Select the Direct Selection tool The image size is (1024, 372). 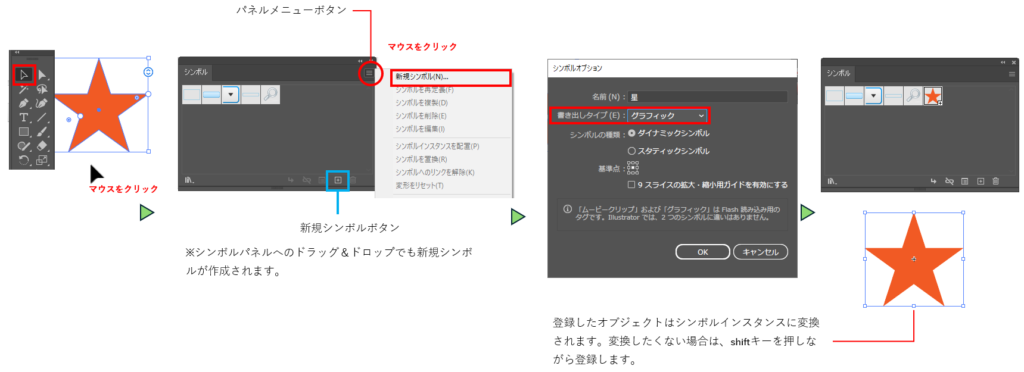point(42,75)
